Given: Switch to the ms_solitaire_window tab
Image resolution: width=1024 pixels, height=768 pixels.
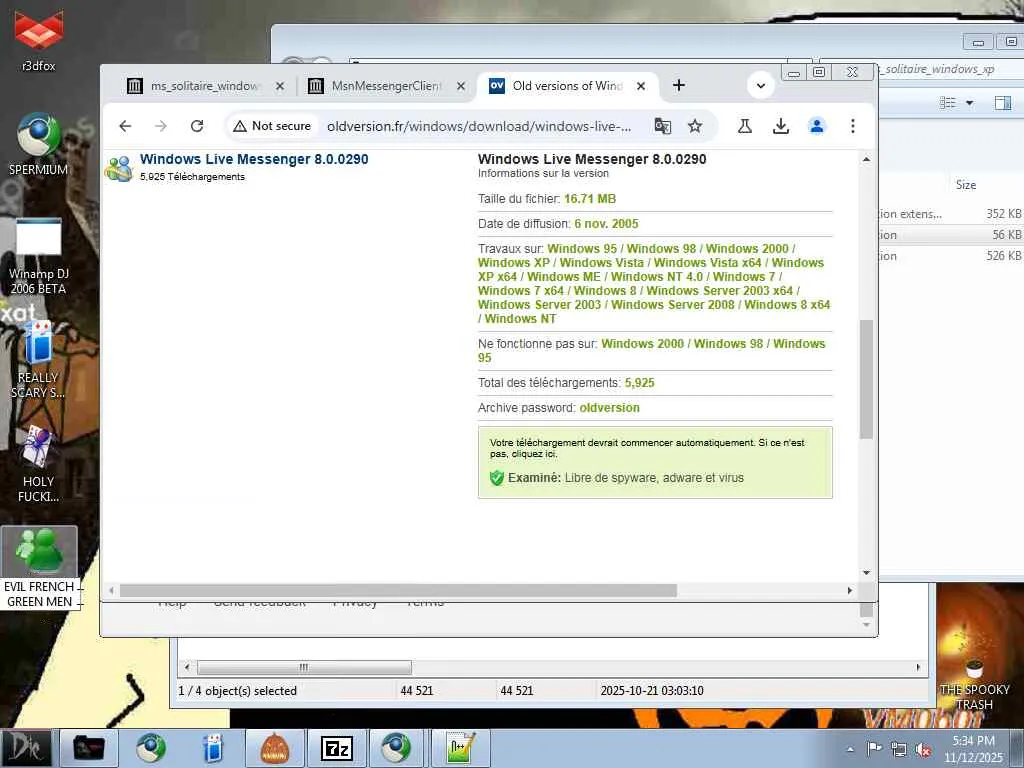Looking at the screenshot, I should tap(204, 86).
